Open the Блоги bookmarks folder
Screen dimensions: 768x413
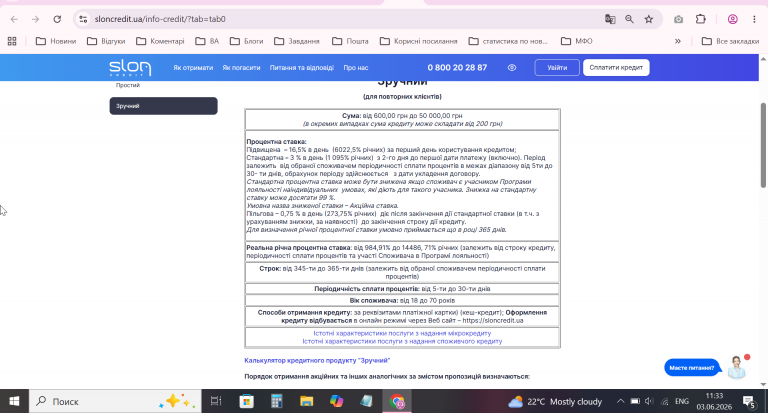[247, 41]
